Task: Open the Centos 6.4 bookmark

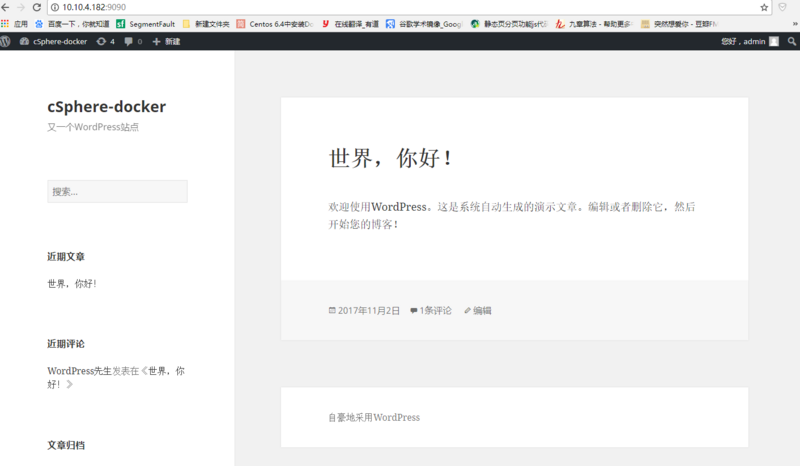Action: pyautogui.click(x=275, y=24)
